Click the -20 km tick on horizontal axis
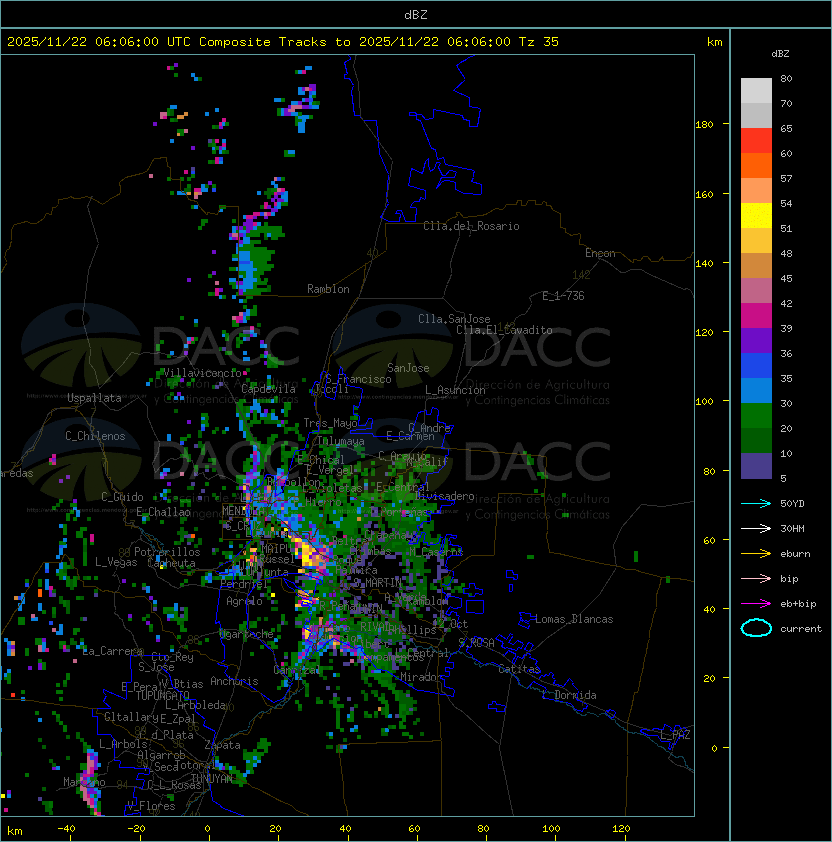This screenshot has height=842, width=832. 136,829
